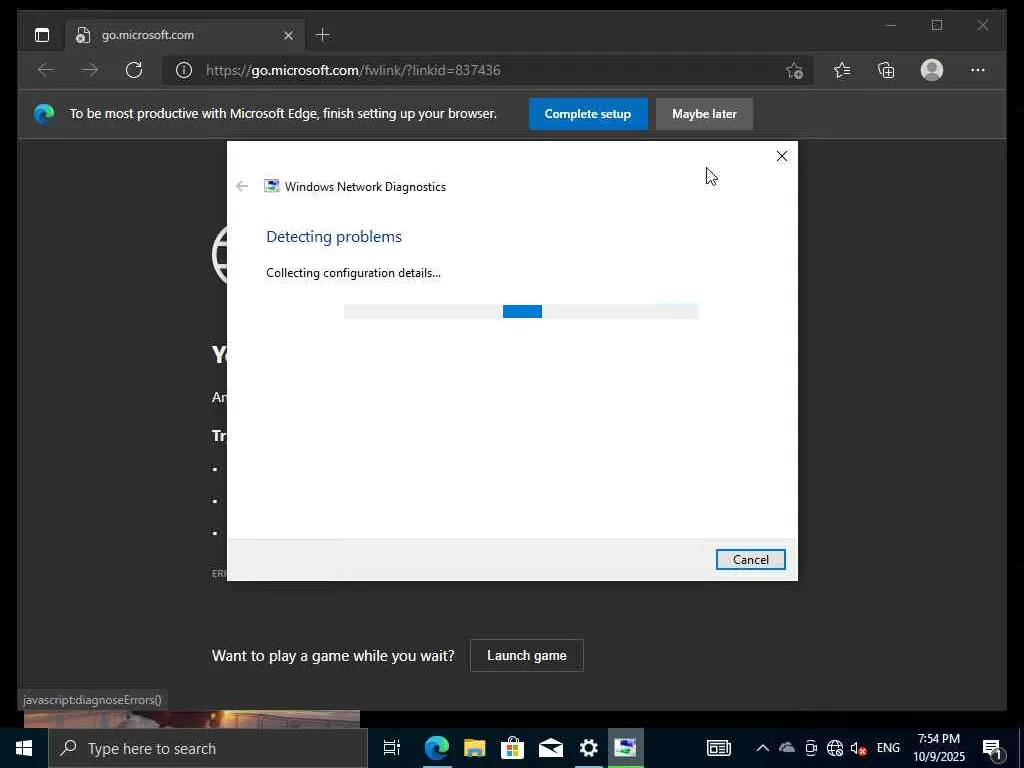Add this page to favorites star icon

coord(794,70)
